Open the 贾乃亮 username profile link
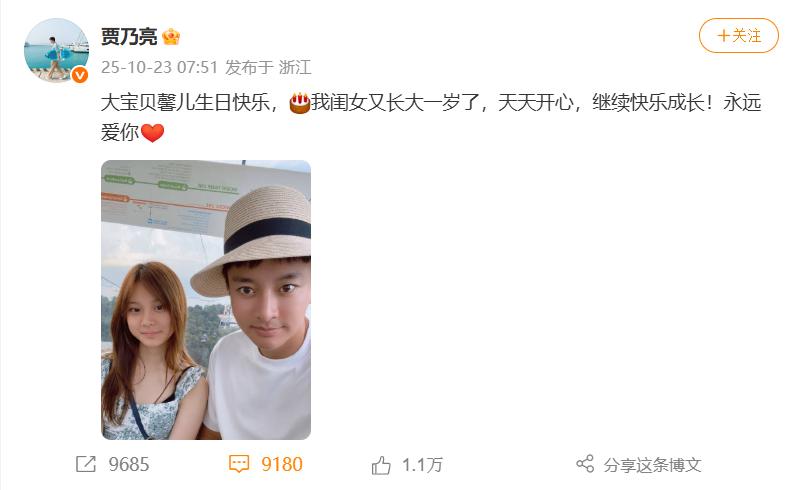 [129, 37]
